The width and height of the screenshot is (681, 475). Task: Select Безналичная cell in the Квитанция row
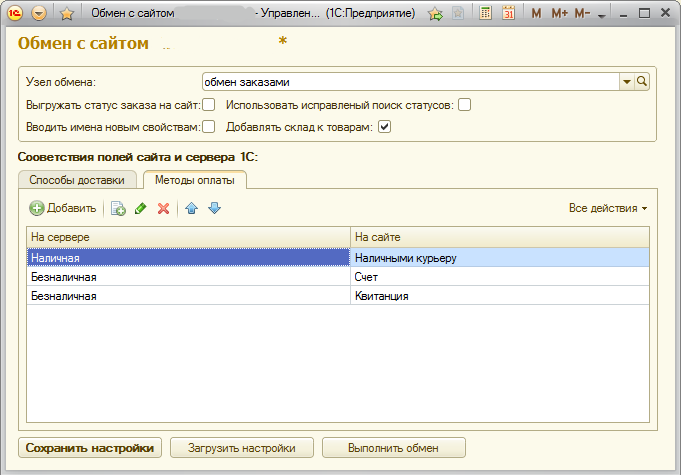(x=188, y=296)
